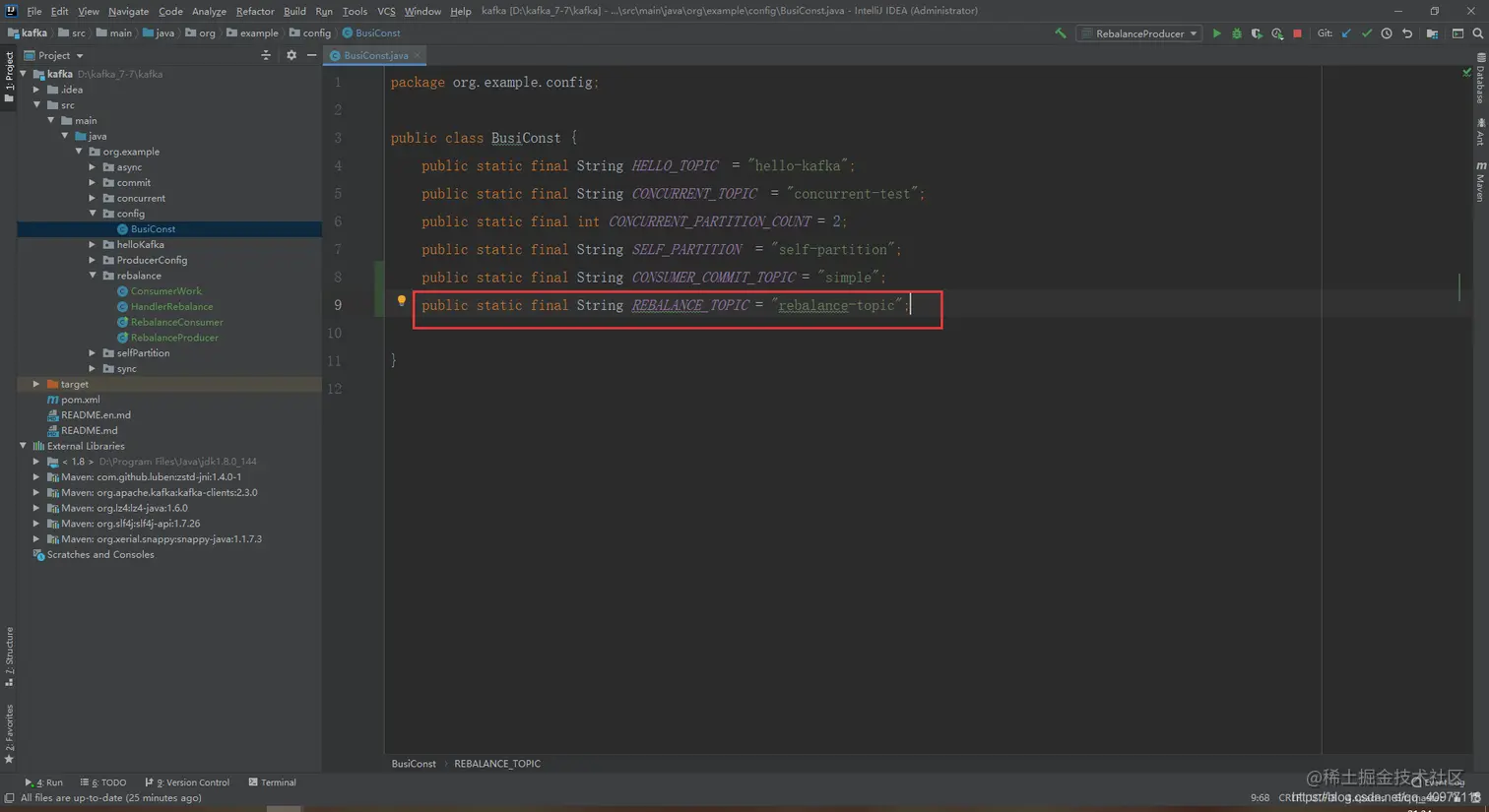
Task: Click the green inspection checkmark in editor corner
Action: (x=1466, y=73)
